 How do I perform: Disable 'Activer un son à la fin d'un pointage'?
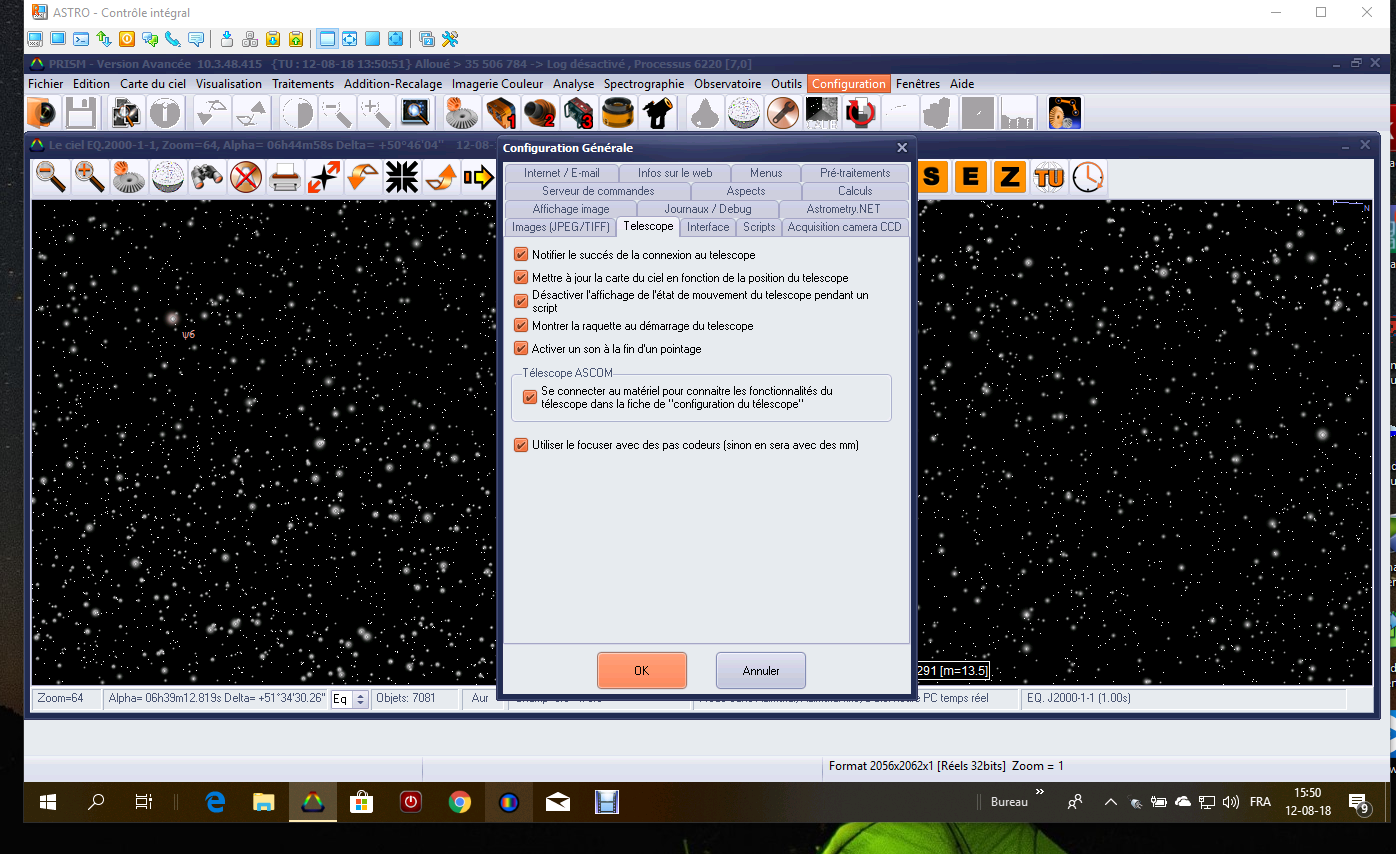pos(521,349)
